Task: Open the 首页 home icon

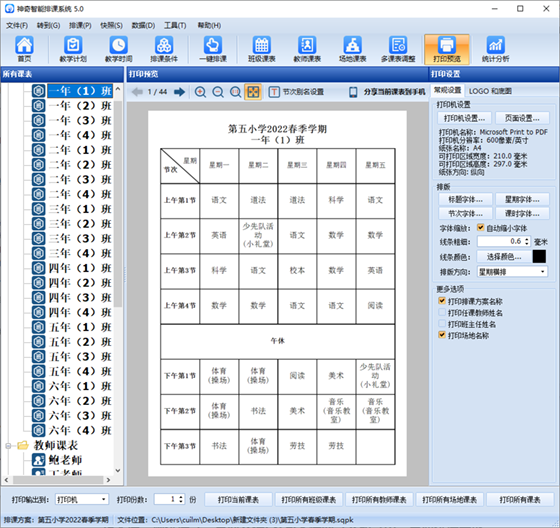Action: (24, 49)
